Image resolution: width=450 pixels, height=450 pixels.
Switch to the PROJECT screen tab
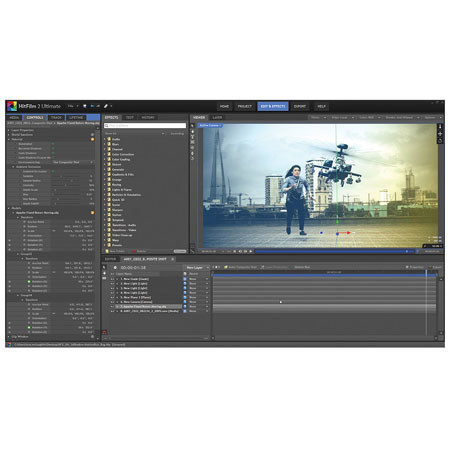point(244,106)
